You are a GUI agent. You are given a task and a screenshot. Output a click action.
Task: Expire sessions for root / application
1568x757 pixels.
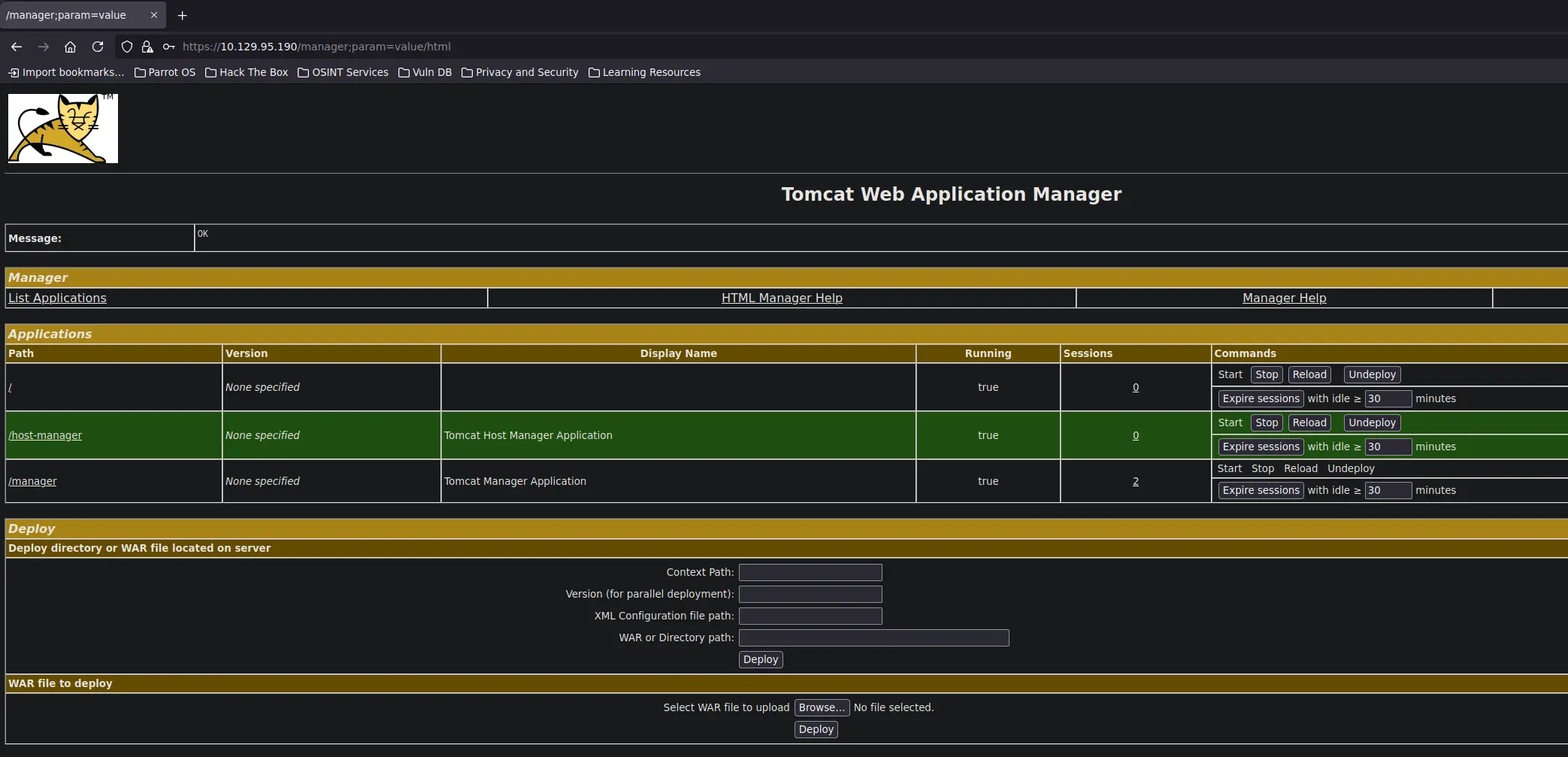(1261, 398)
